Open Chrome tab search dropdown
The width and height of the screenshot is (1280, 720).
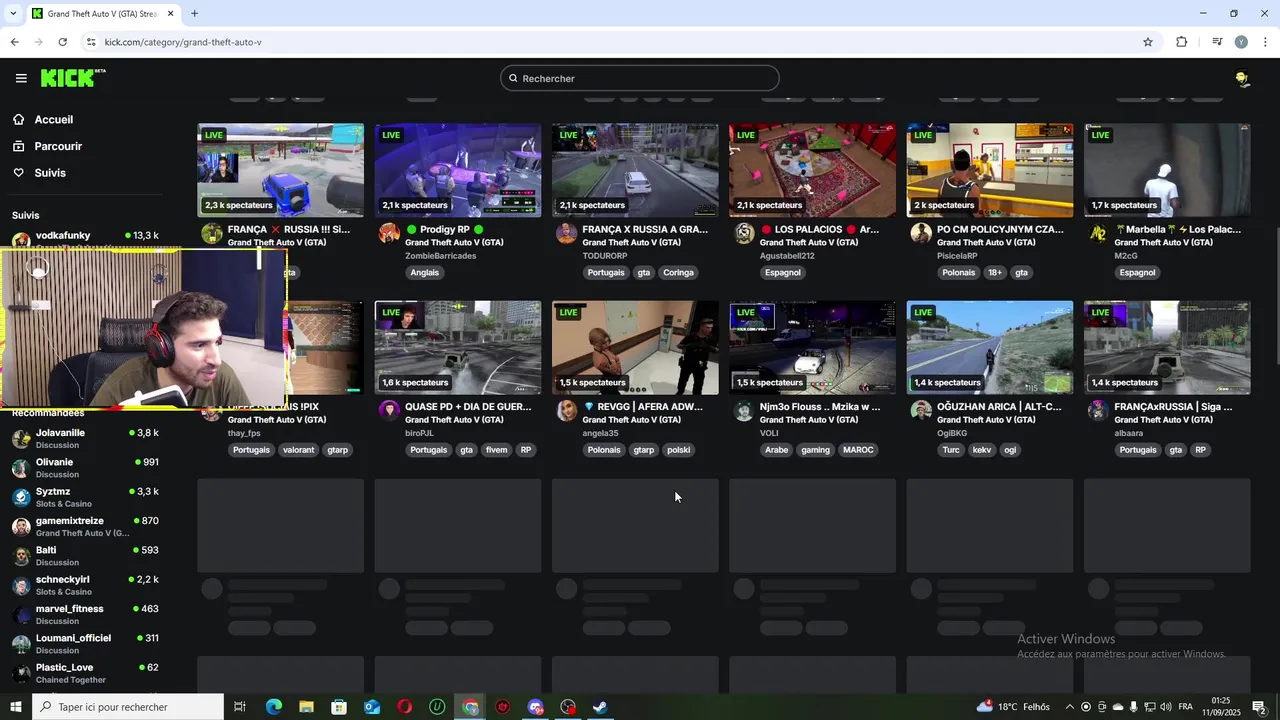point(13,13)
